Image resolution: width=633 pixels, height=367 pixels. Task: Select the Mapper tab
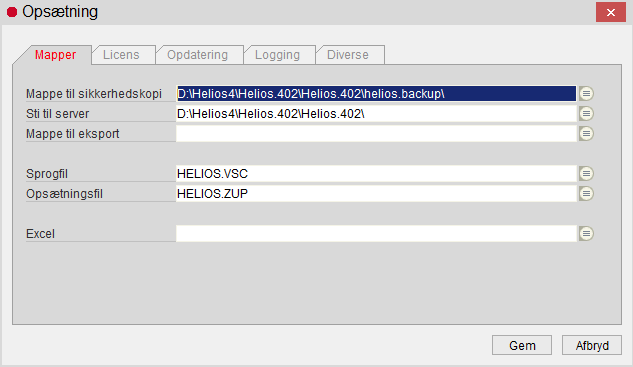55,55
